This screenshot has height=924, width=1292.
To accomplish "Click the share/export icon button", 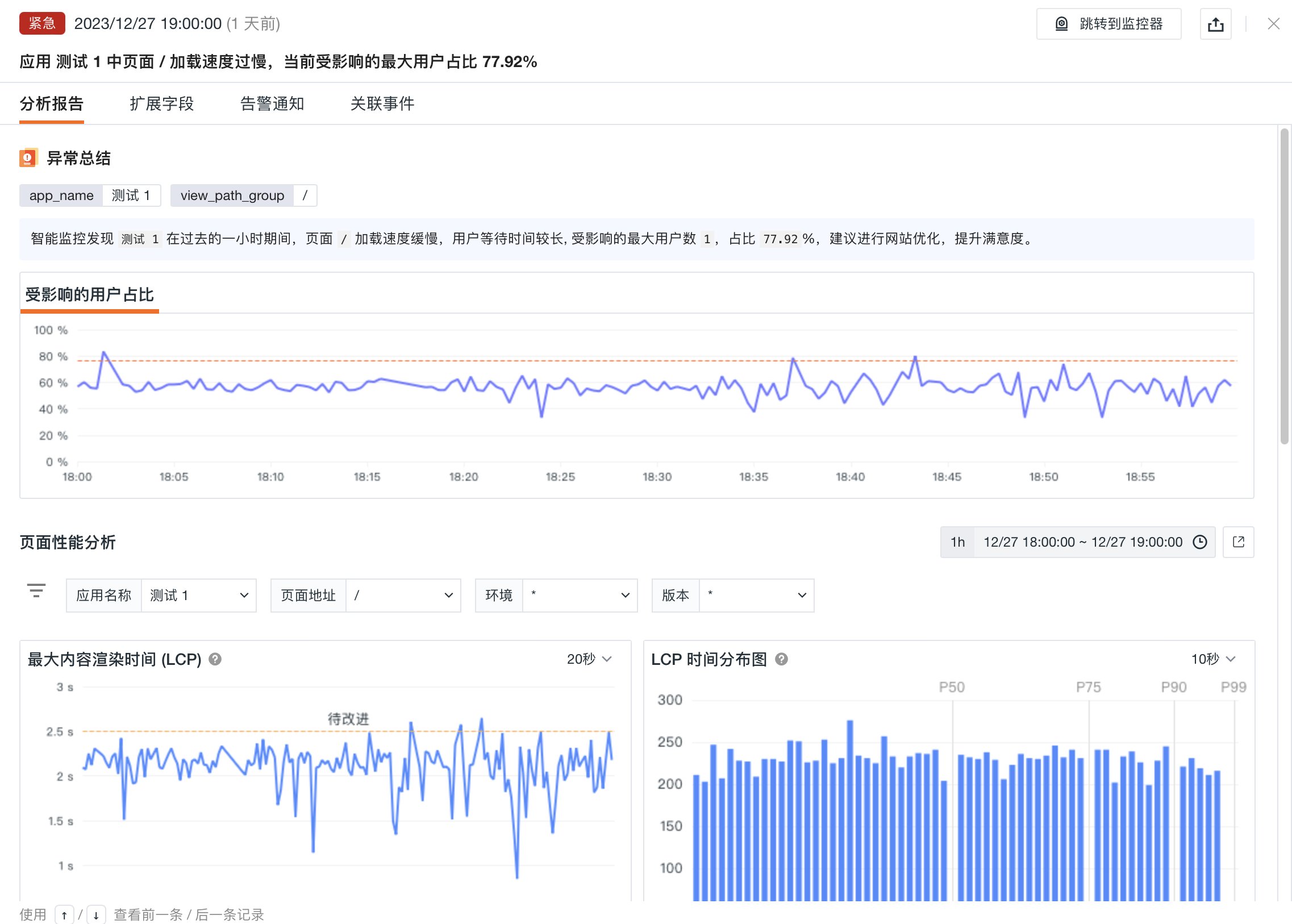I will pos(1215,24).
